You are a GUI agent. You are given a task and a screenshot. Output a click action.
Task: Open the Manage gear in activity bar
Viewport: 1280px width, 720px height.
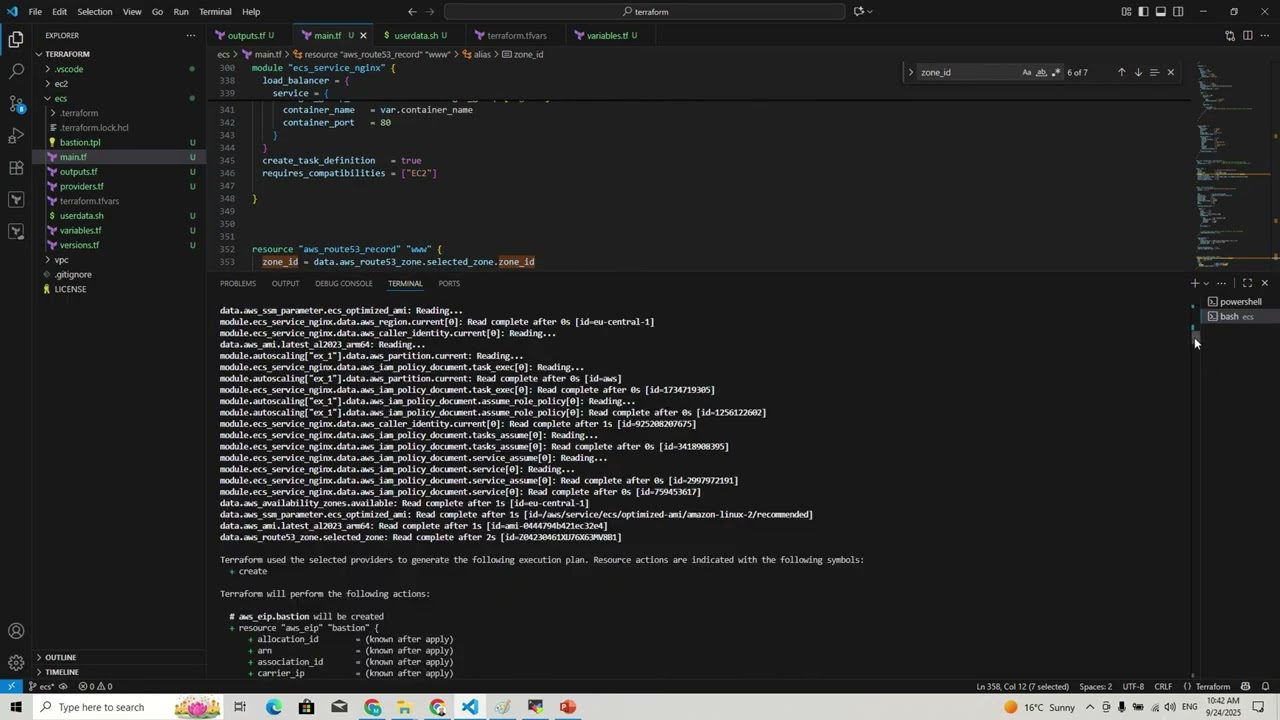click(16, 662)
